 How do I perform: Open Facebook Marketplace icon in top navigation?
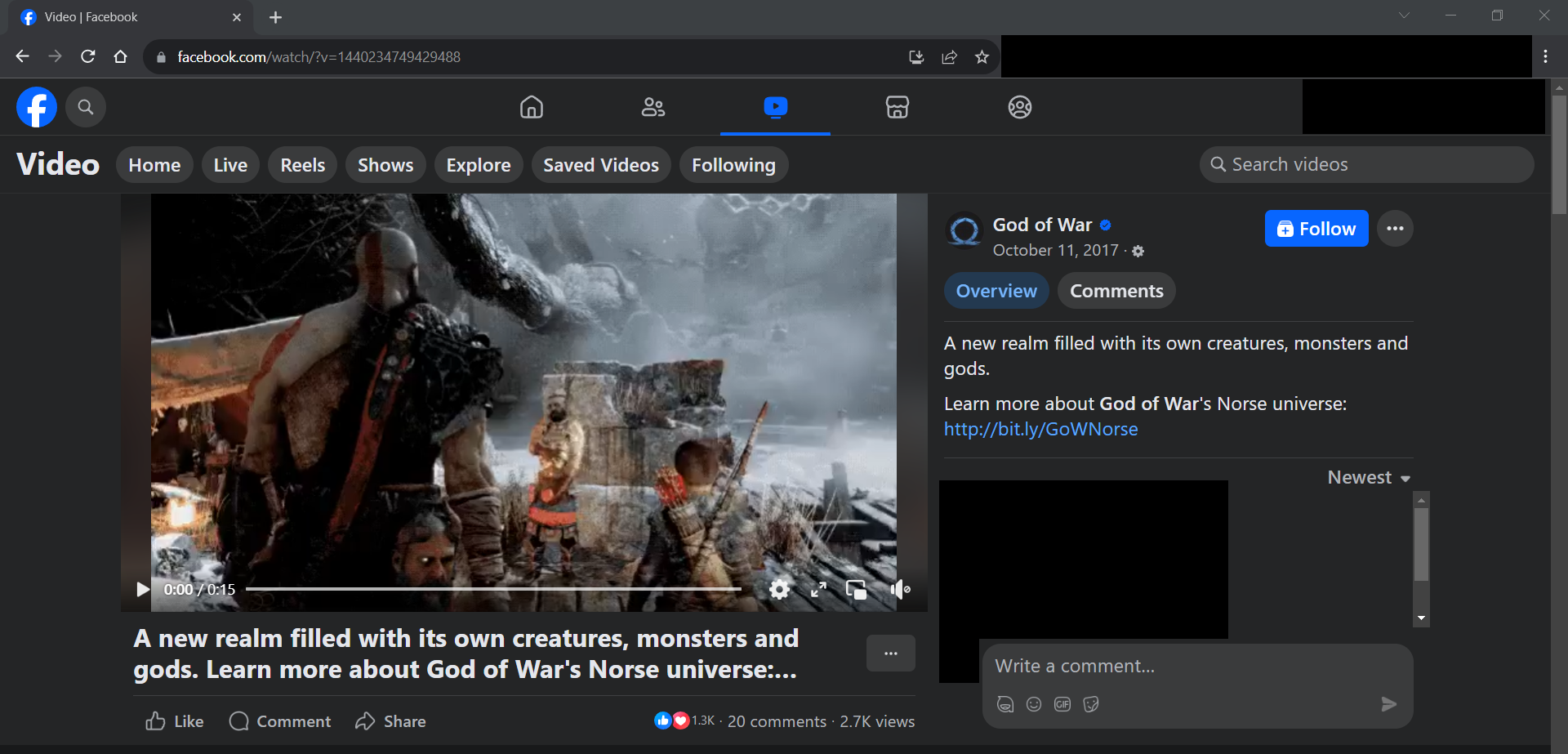(897, 107)
